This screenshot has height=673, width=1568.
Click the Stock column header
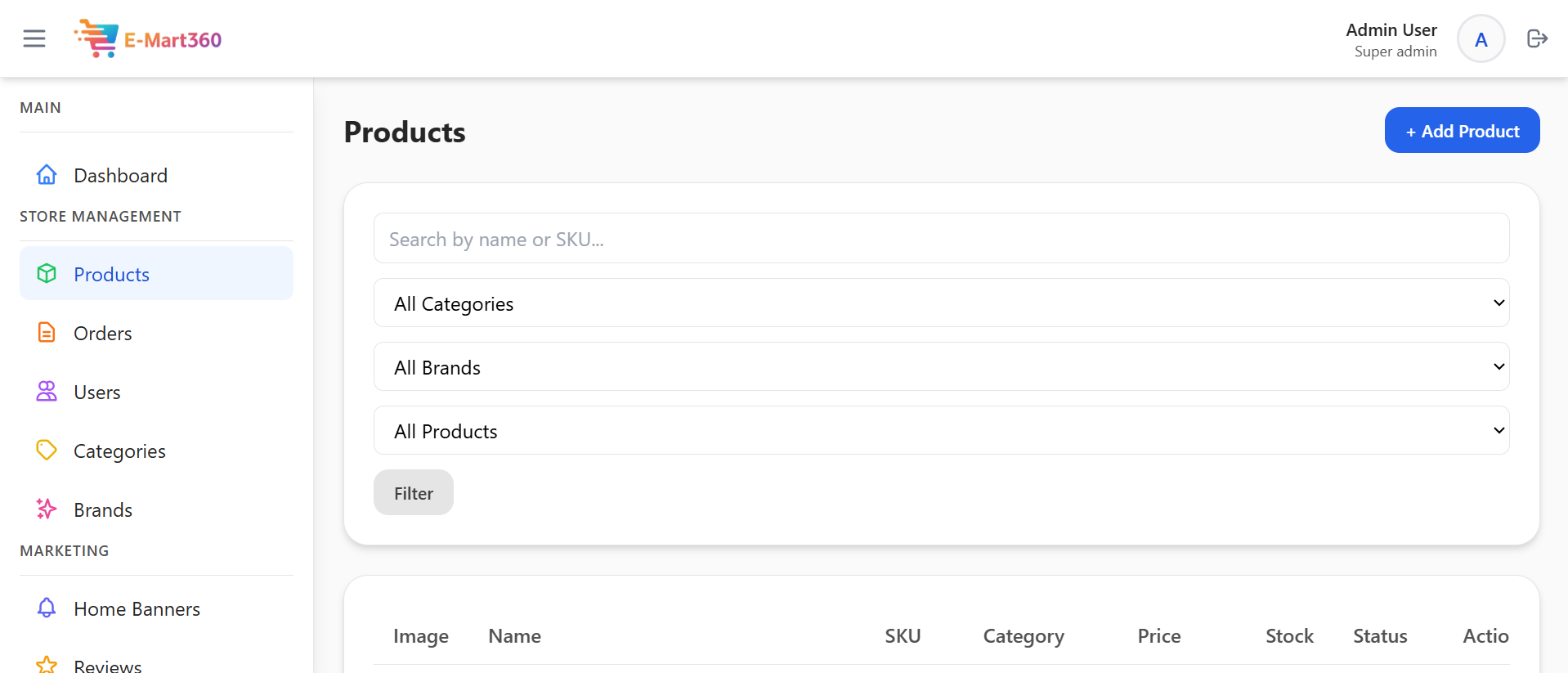[x=1288, y=636]
